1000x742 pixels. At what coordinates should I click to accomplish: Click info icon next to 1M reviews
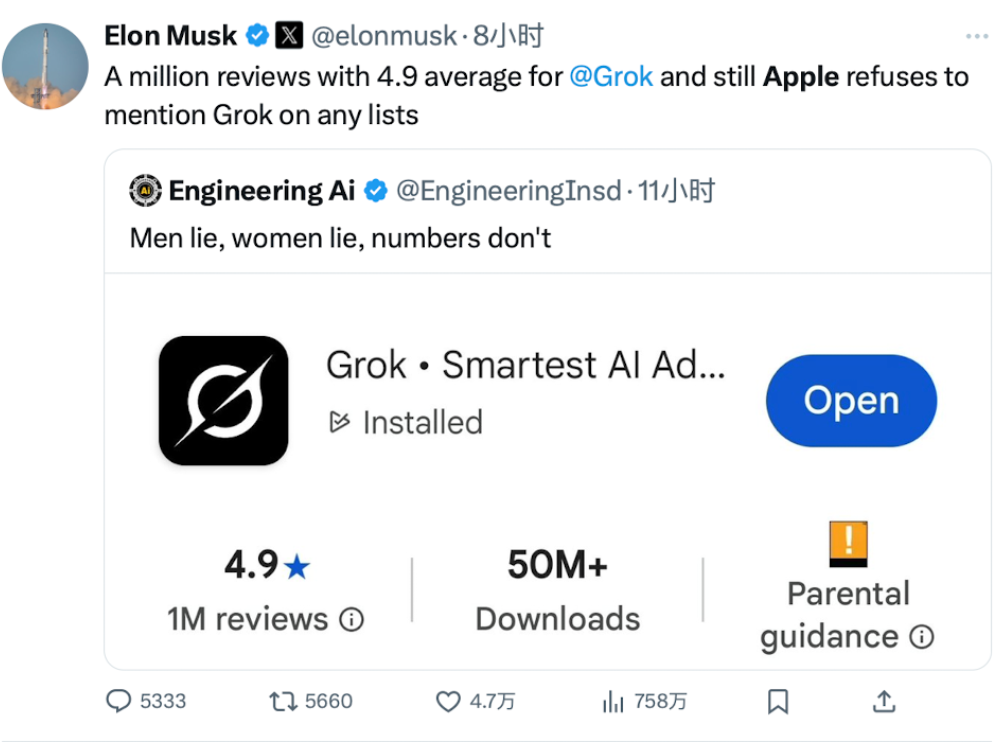point(351,619)
